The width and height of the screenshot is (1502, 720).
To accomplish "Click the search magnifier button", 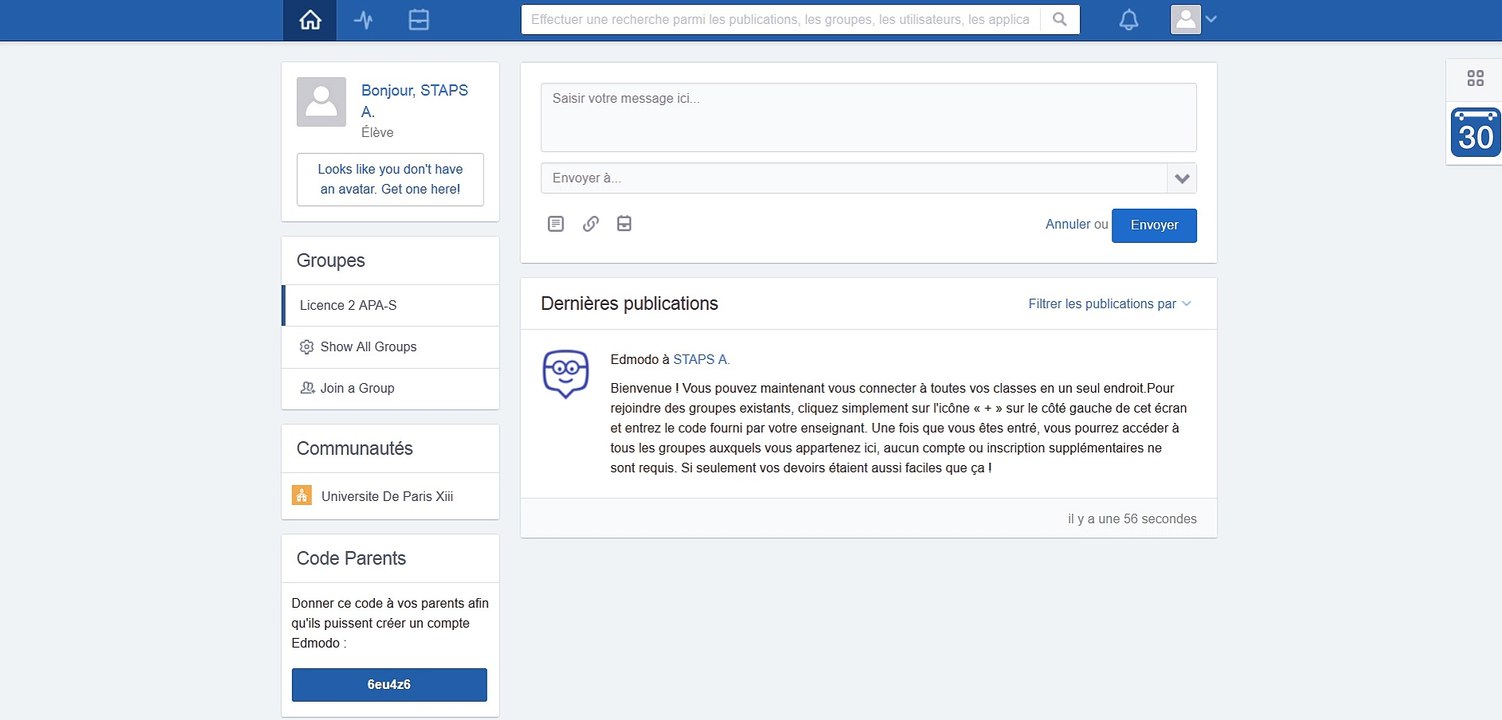I will click(x=1060, y=19).
